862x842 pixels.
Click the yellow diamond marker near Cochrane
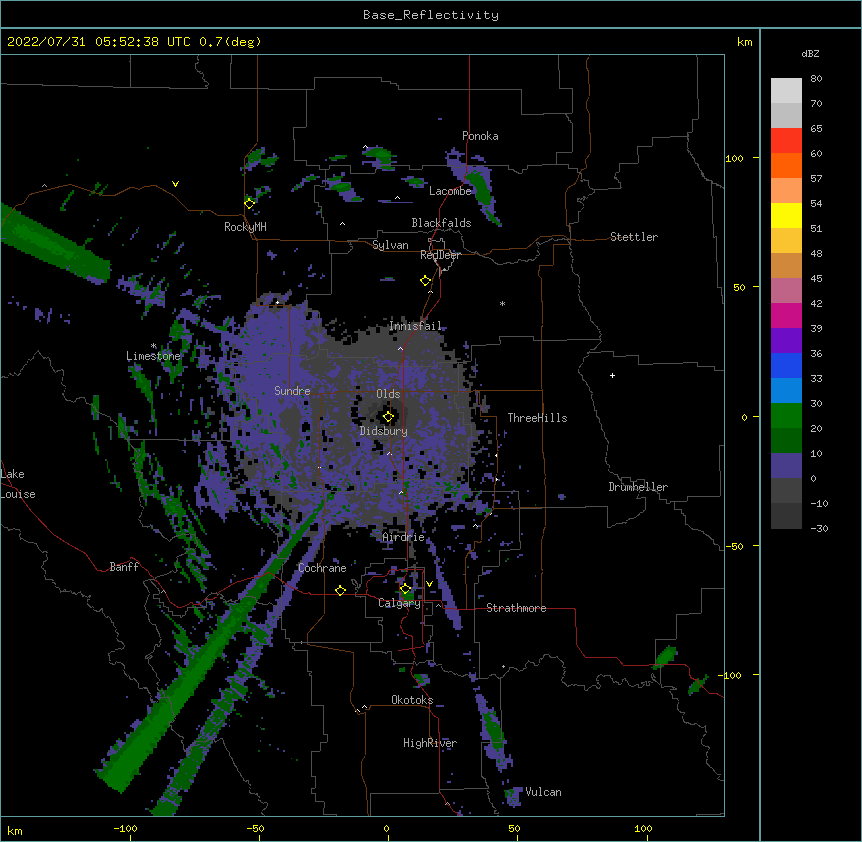pyautogui.click(x=340, y=590)
